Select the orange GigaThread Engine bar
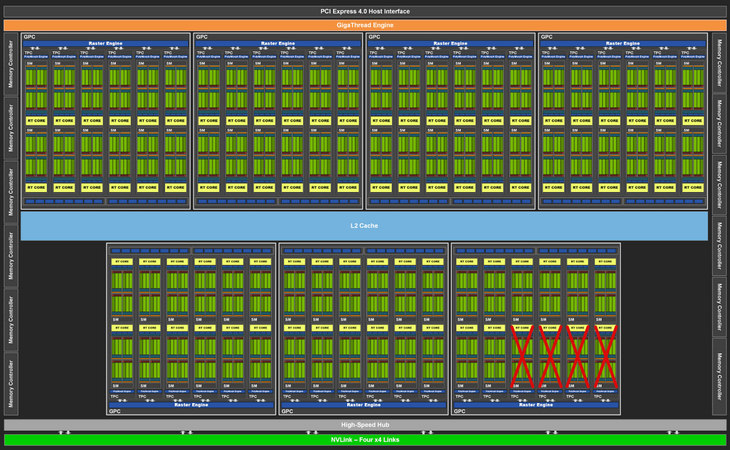The height and width of the screenshot is (450, 730). (364, 24)
